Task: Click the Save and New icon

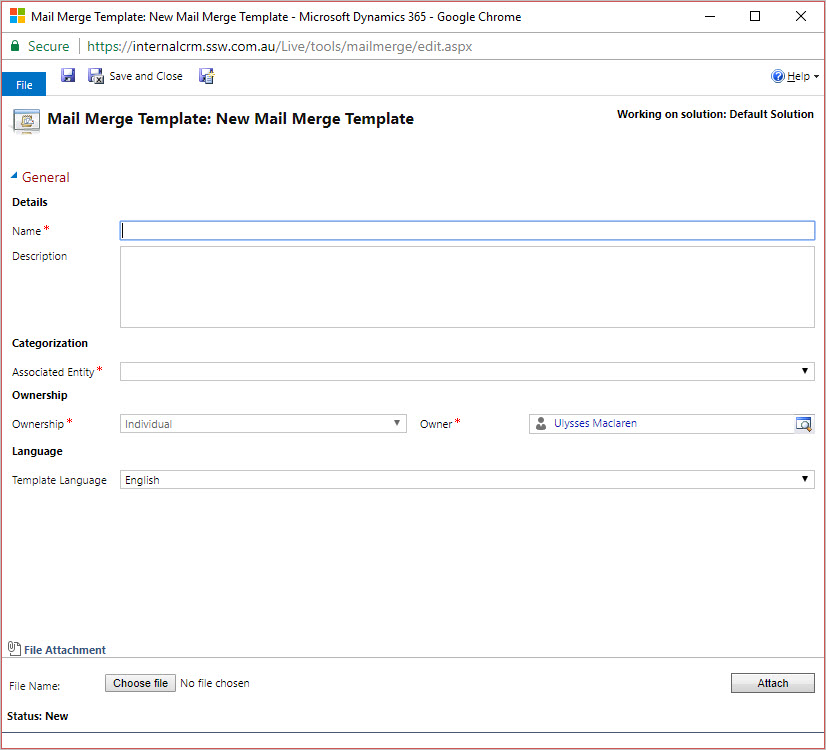Action: click(206, 76)
